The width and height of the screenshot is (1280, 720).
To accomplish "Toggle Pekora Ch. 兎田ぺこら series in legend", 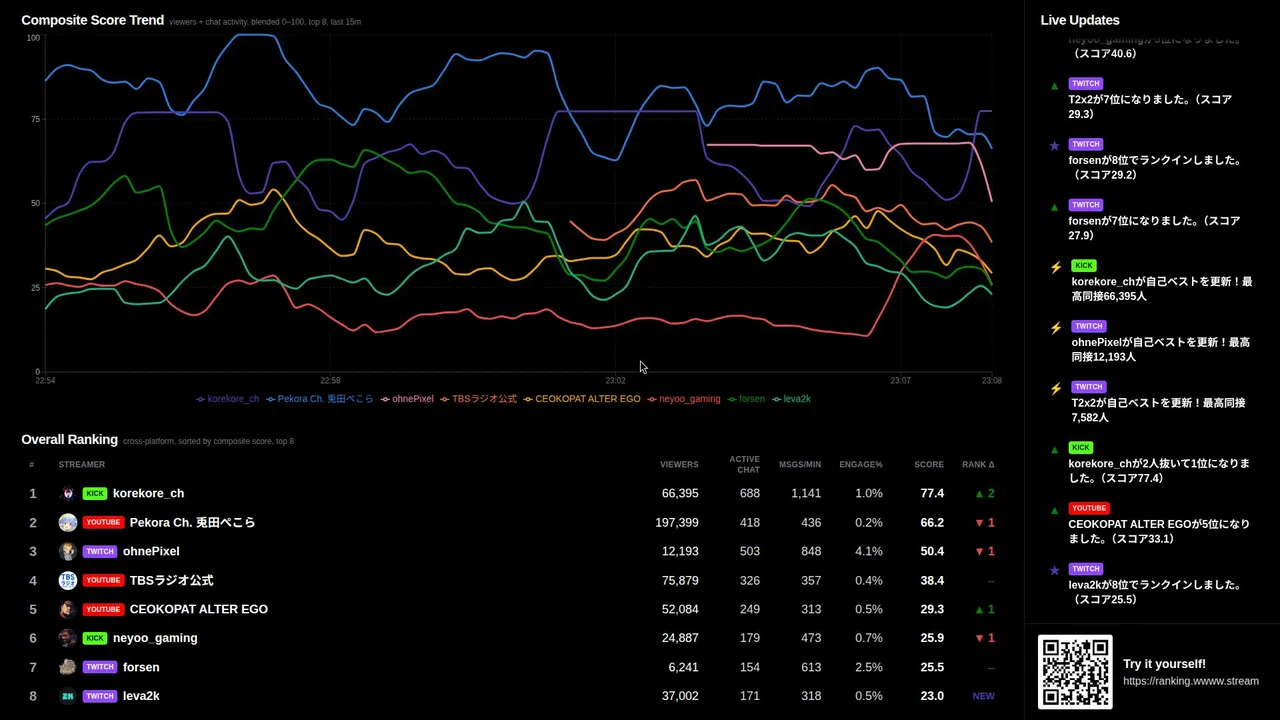I will click(320, 399).
